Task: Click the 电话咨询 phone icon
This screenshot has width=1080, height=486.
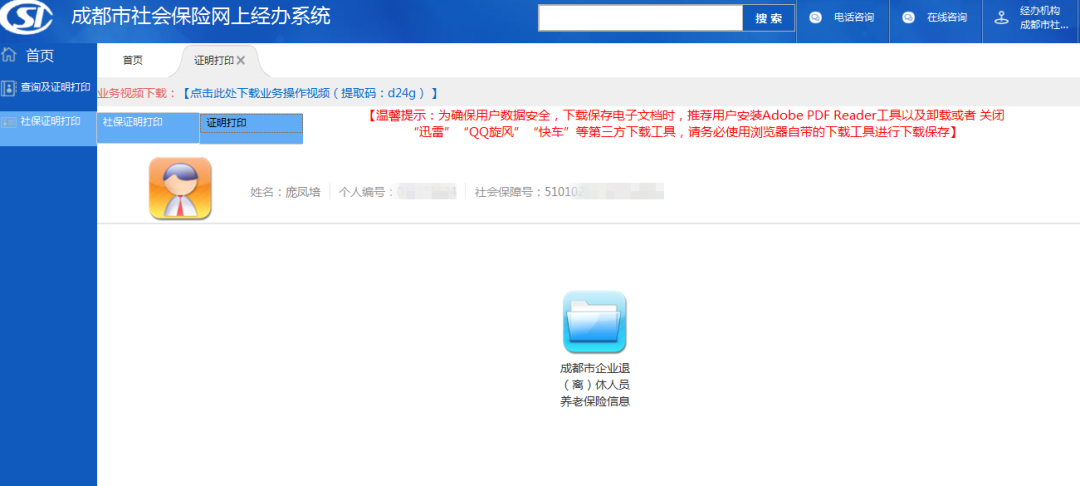Action: tap(815, 18)
